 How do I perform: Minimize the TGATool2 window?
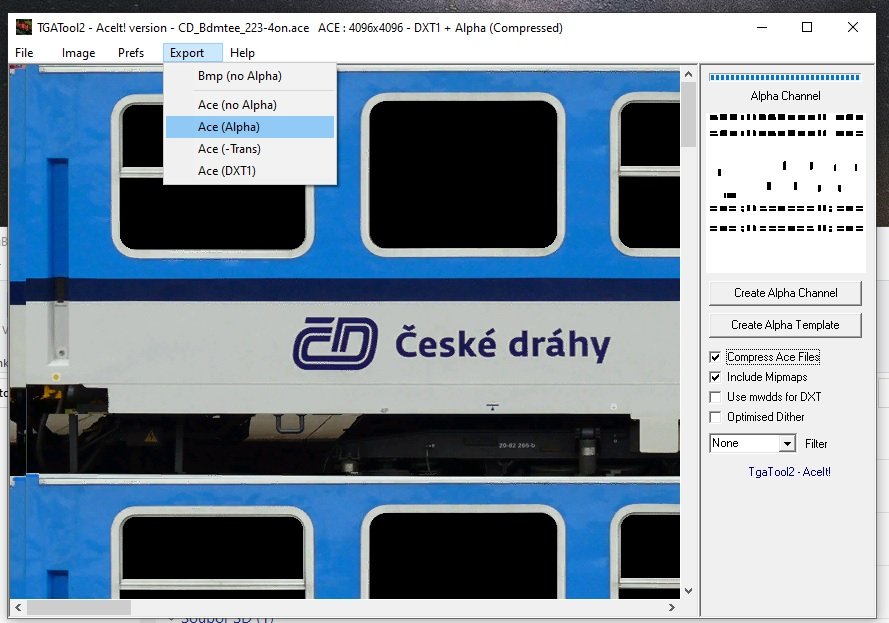point(761,28)
